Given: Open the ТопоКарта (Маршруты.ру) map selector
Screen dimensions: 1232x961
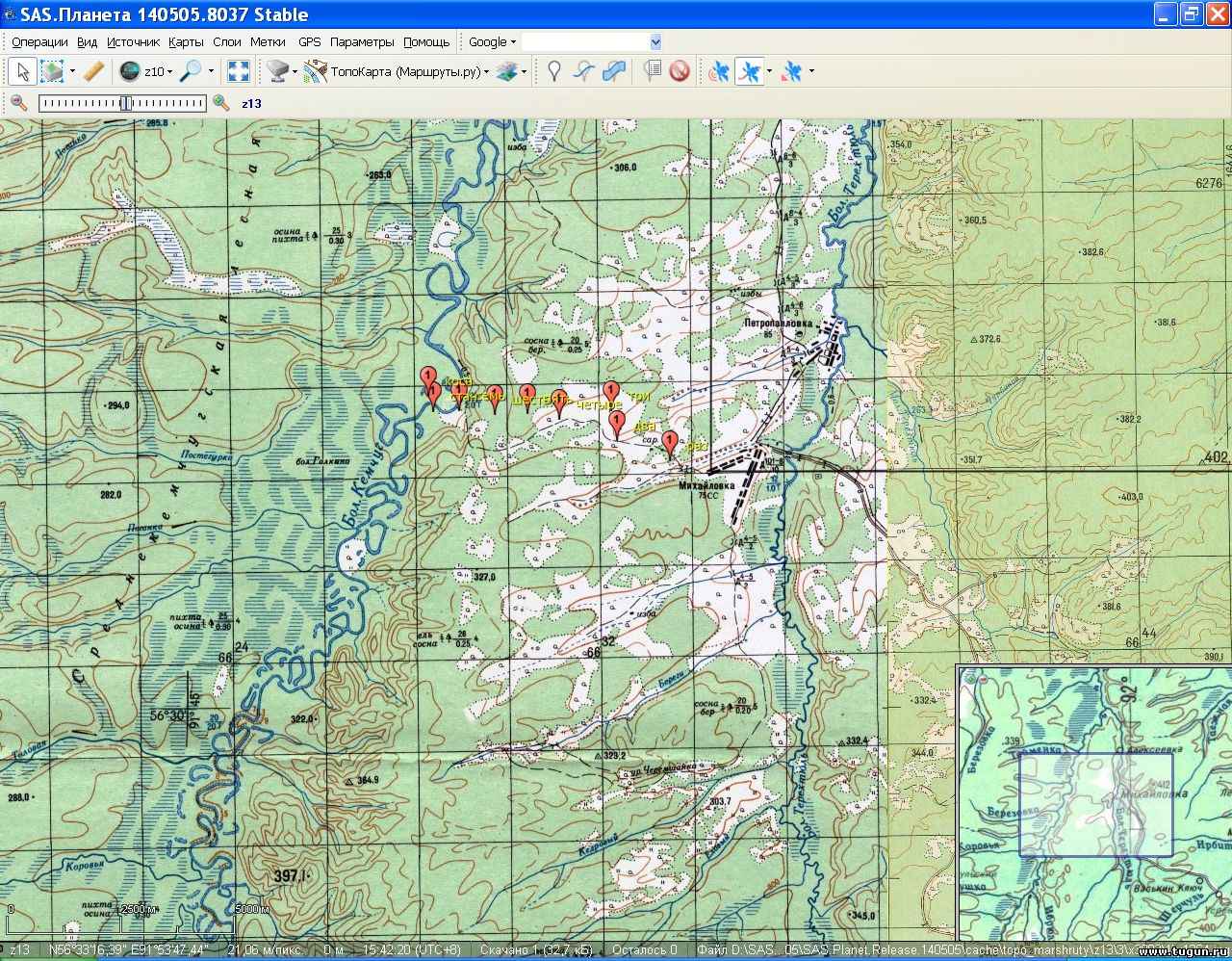Looking at the screenshot, I should click(x=410, y=71).
